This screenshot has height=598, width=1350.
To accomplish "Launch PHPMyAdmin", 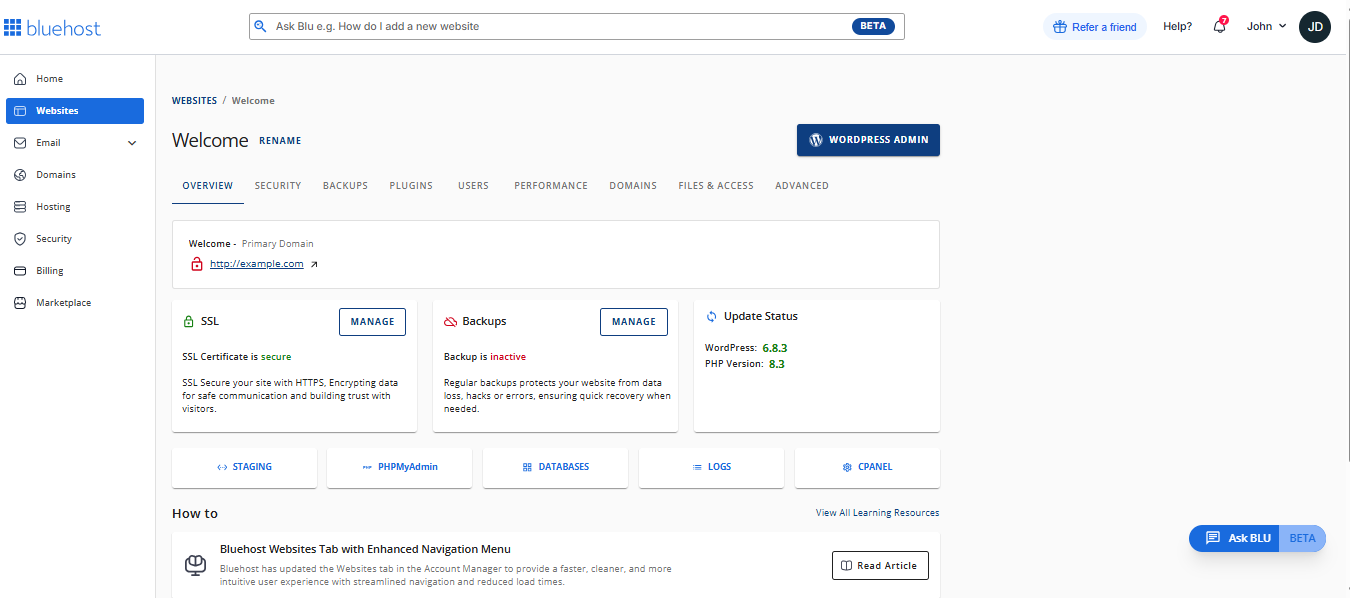I will 399,466.
